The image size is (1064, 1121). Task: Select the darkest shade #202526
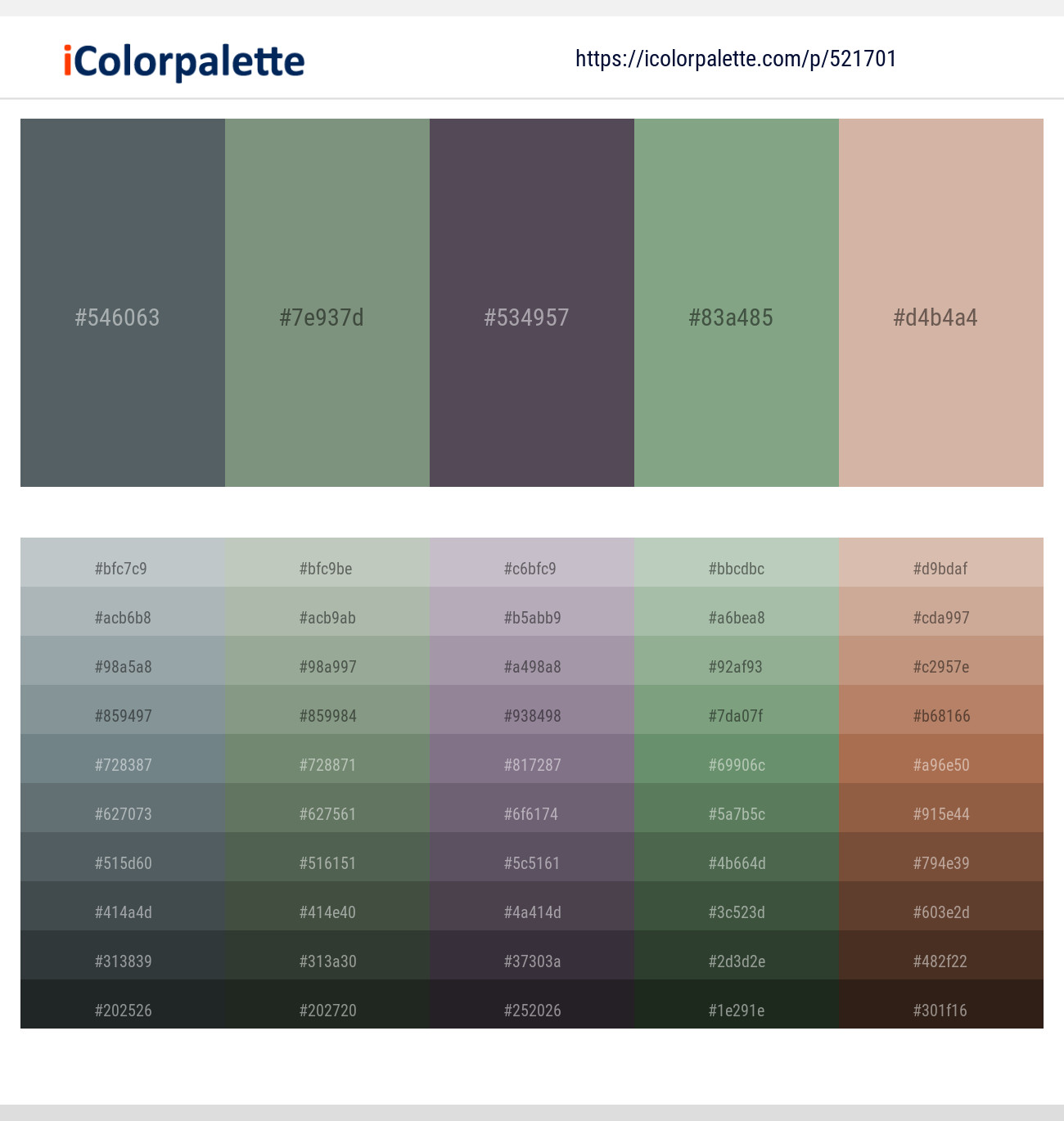coord(123,1010)
